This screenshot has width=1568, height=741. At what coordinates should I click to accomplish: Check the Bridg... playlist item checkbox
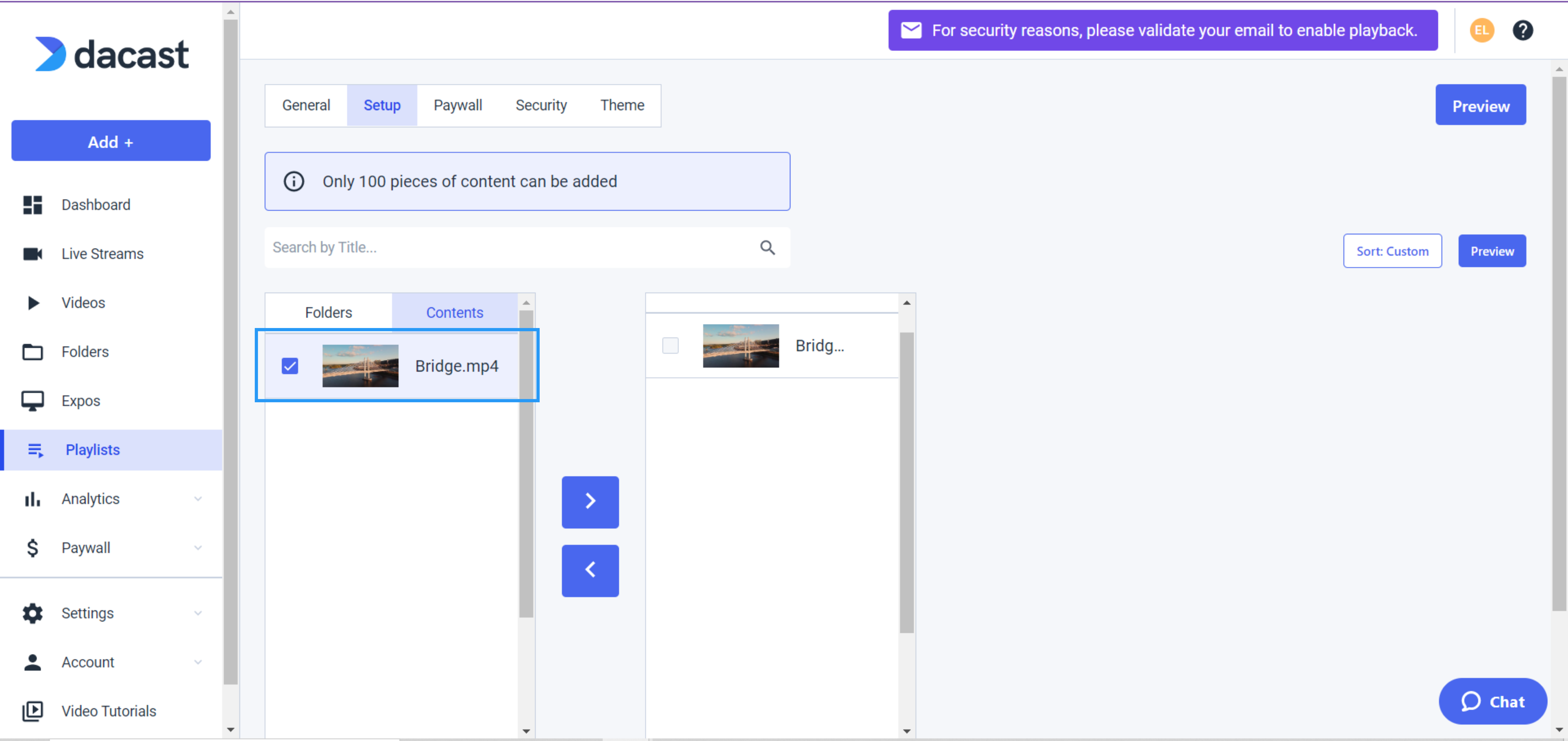coord(670,346)
